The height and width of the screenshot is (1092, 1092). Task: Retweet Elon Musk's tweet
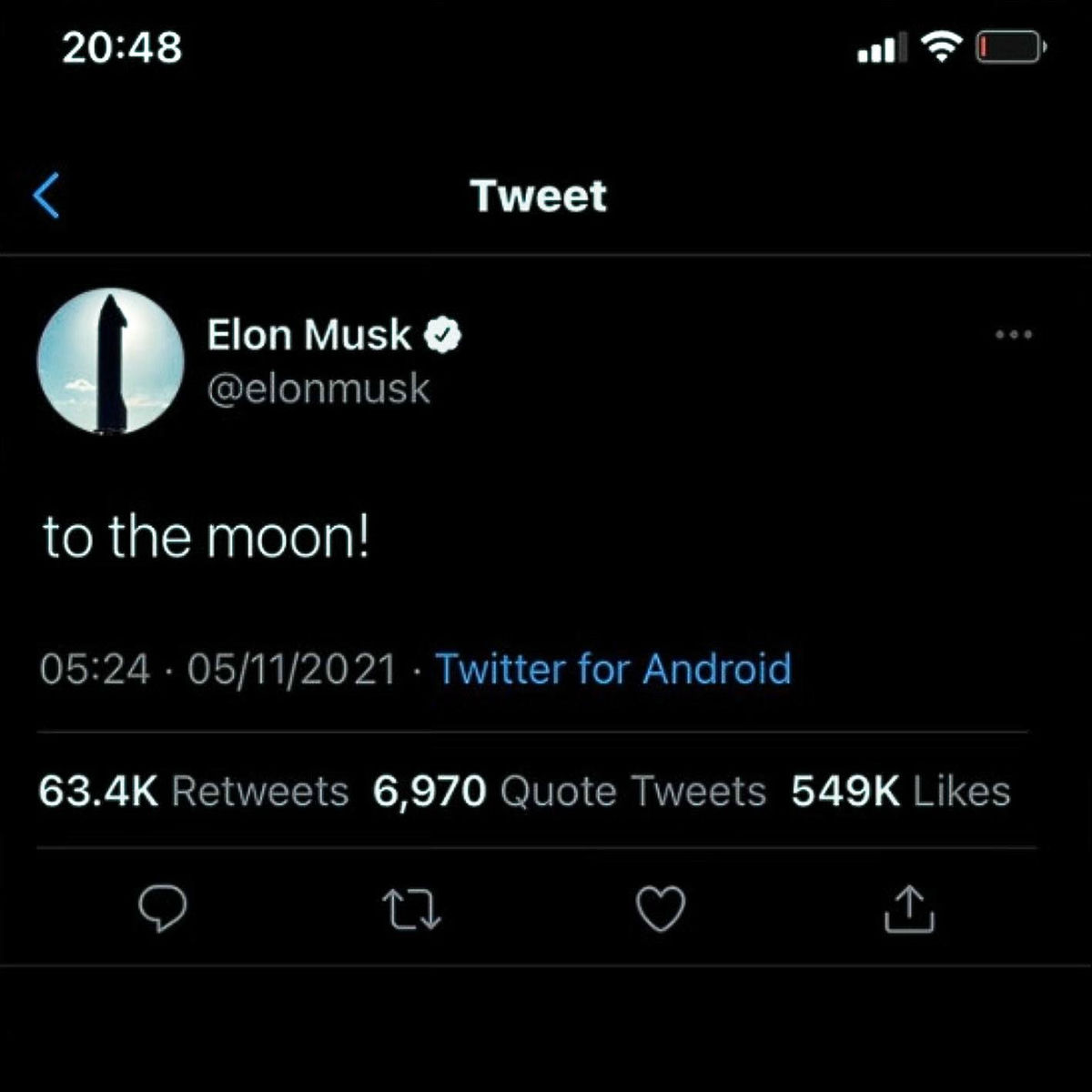[x=412, y=907]
